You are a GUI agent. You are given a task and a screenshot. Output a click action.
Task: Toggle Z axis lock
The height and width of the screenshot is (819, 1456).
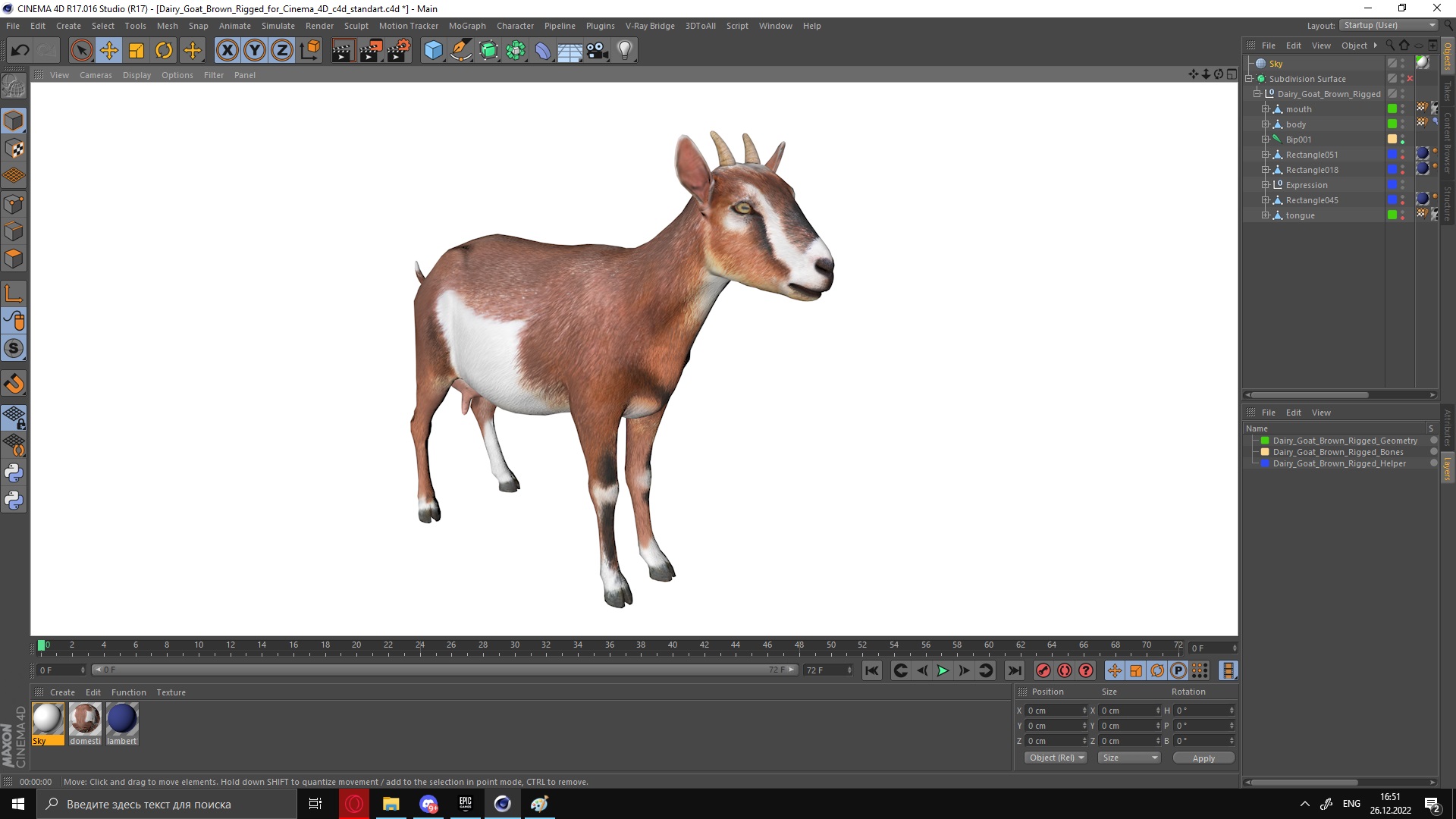282,51
